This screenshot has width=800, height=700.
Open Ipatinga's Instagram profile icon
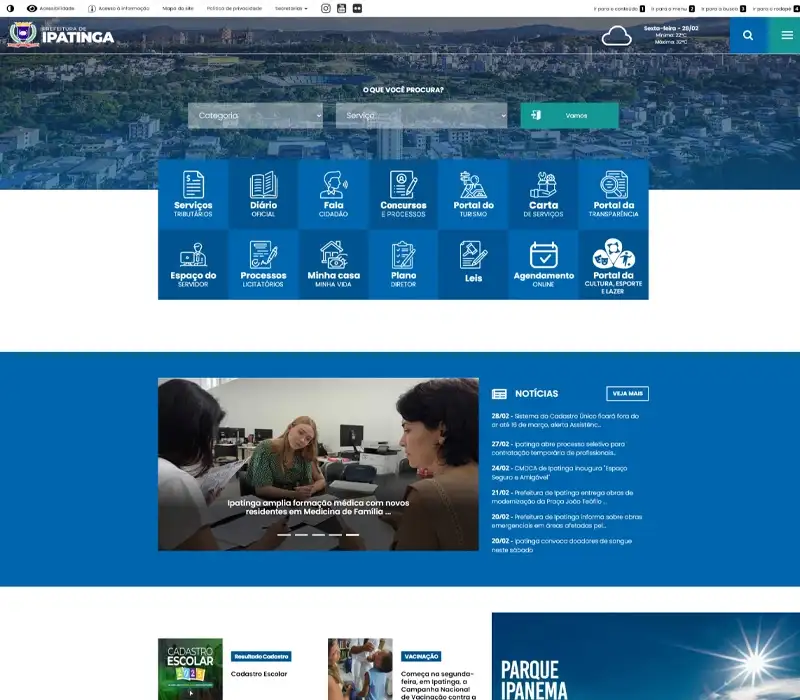tap(325, 7)
